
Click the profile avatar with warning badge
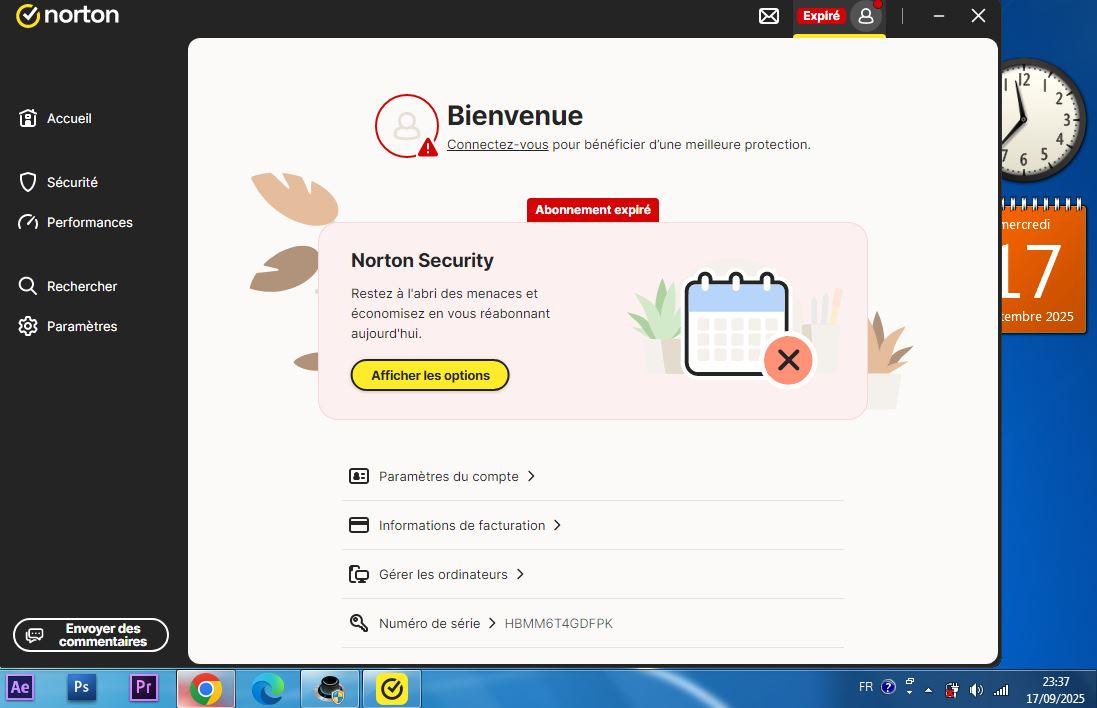coord(407,126)
